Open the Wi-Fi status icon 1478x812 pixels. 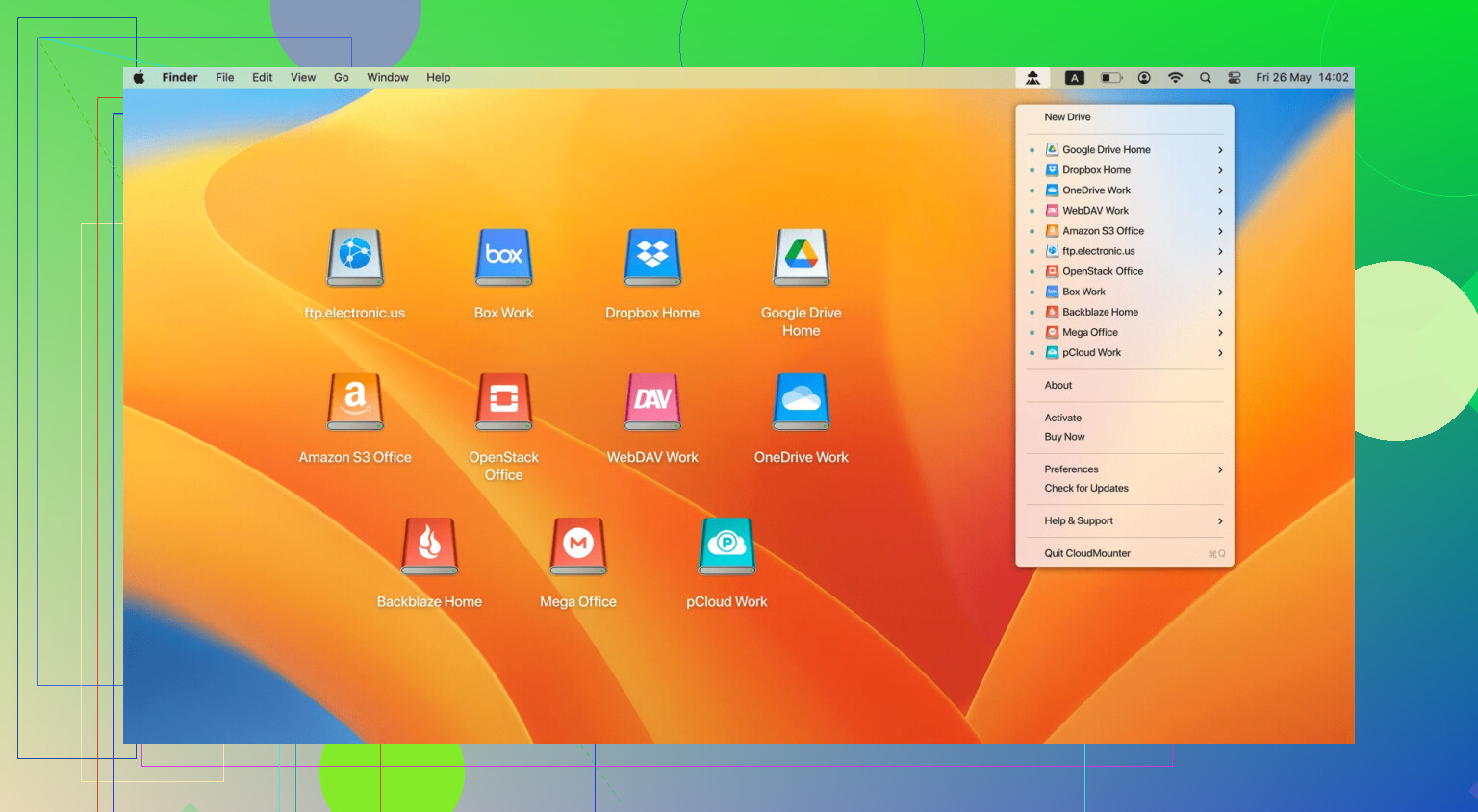(1175, 78)
